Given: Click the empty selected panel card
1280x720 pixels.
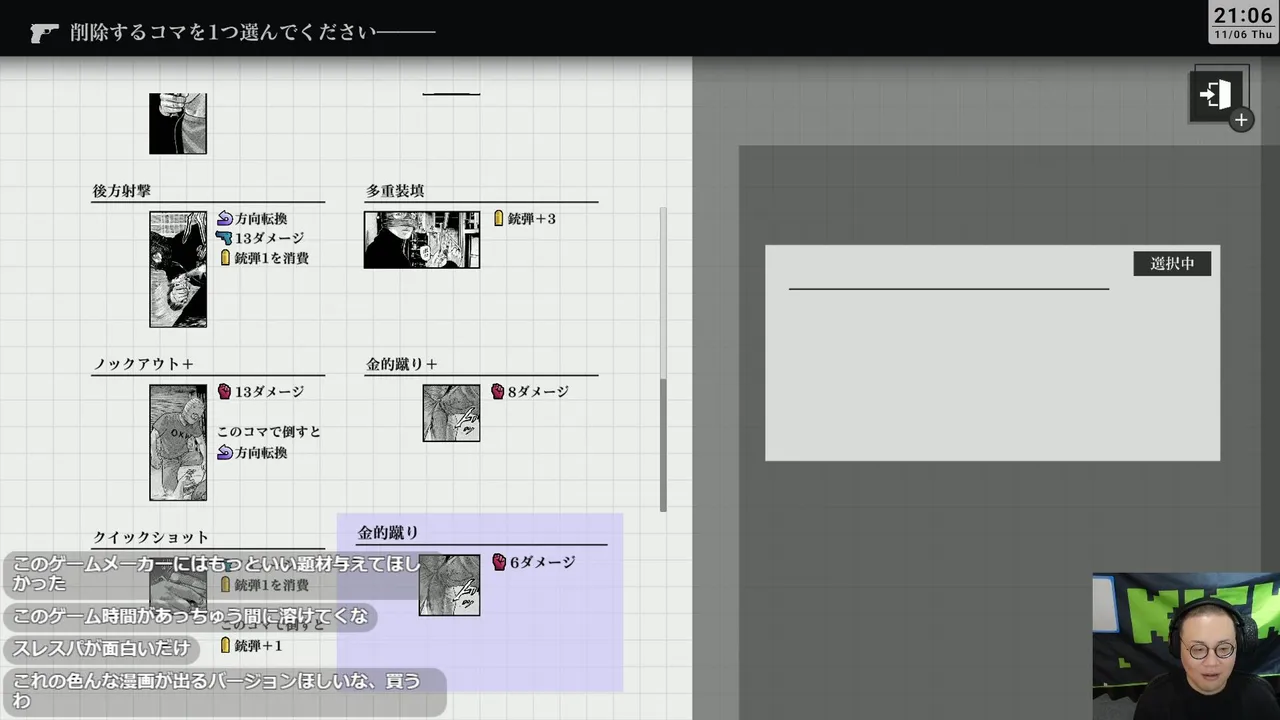Looking at the screenshot, I should click(x=992, y=353).
